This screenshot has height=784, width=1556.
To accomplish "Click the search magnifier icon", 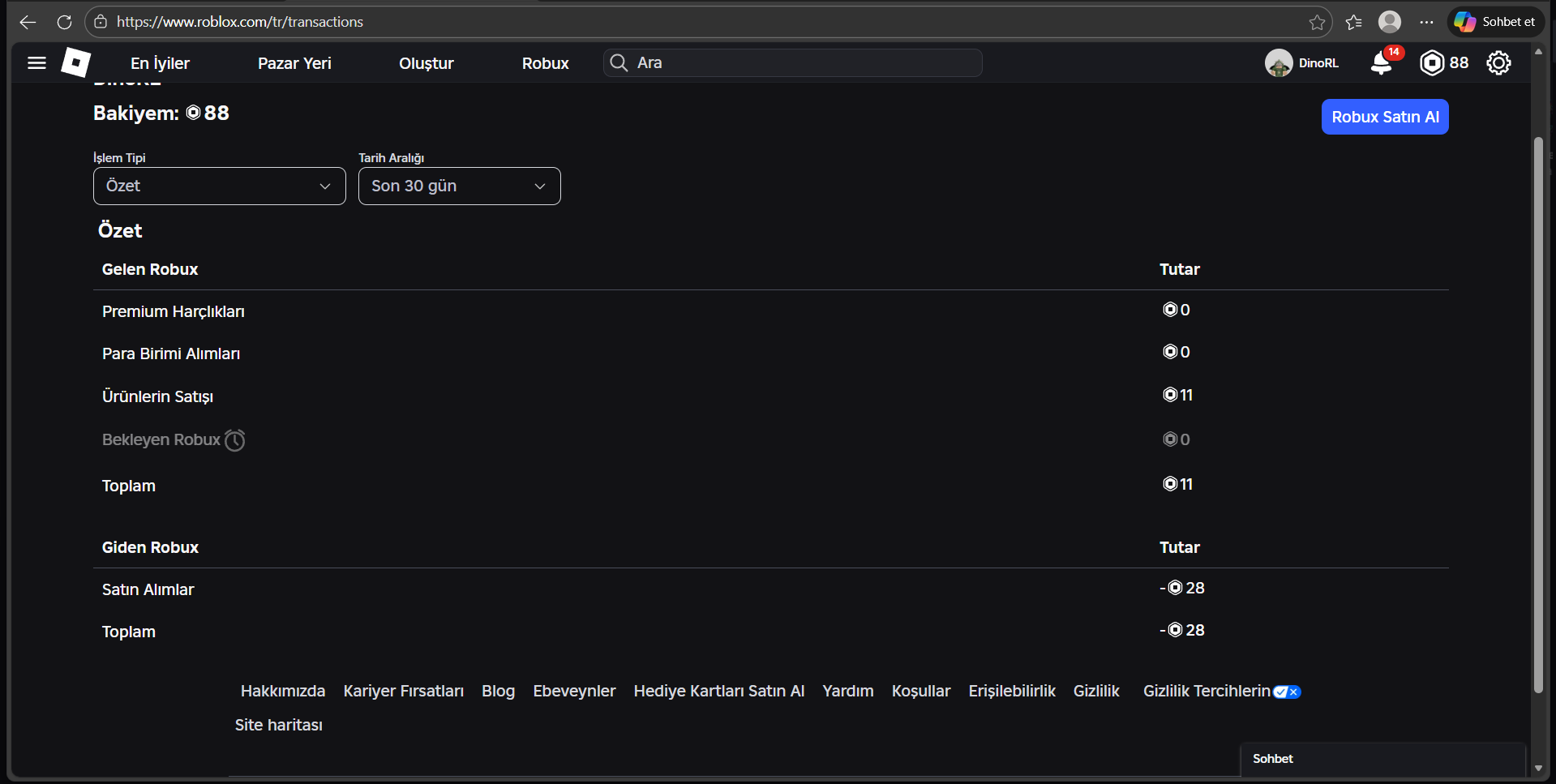I will tap(619, 62).
